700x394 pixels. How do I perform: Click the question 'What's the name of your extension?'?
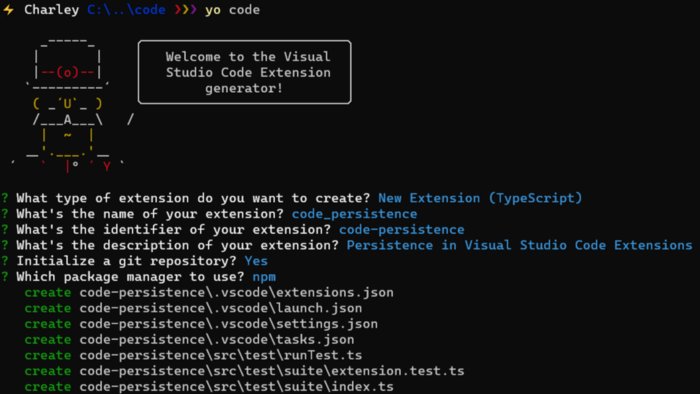pos(150,214)
